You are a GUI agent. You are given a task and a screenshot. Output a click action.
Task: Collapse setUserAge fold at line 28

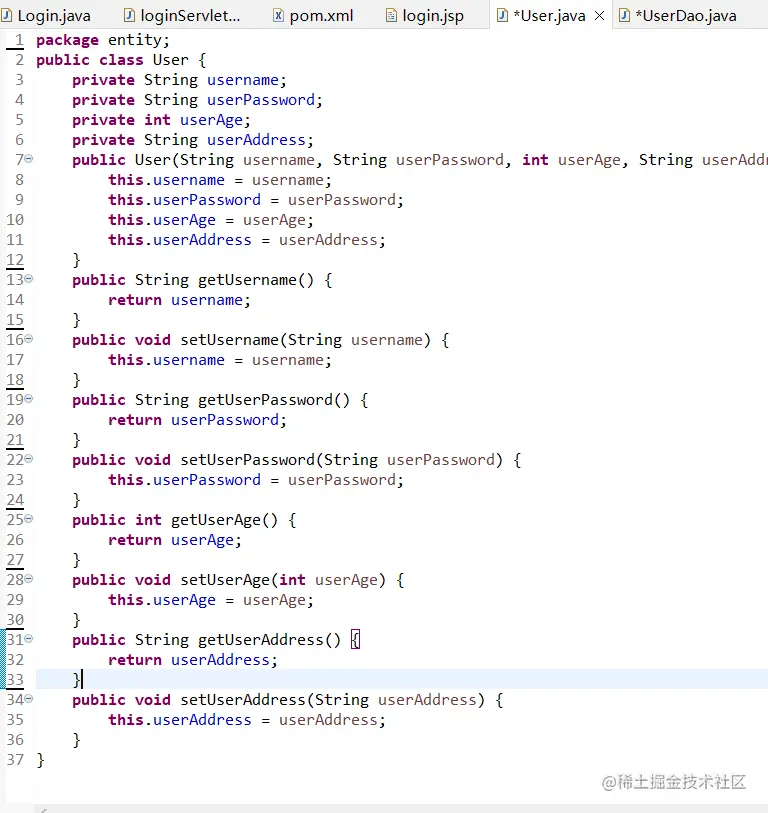[x=29, y=578]
